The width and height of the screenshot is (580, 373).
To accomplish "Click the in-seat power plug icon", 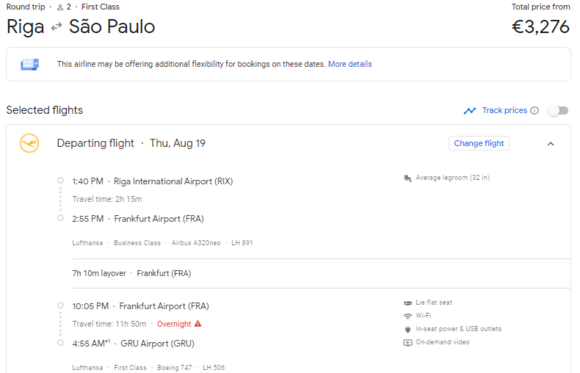I will click(x=408, y=329).
